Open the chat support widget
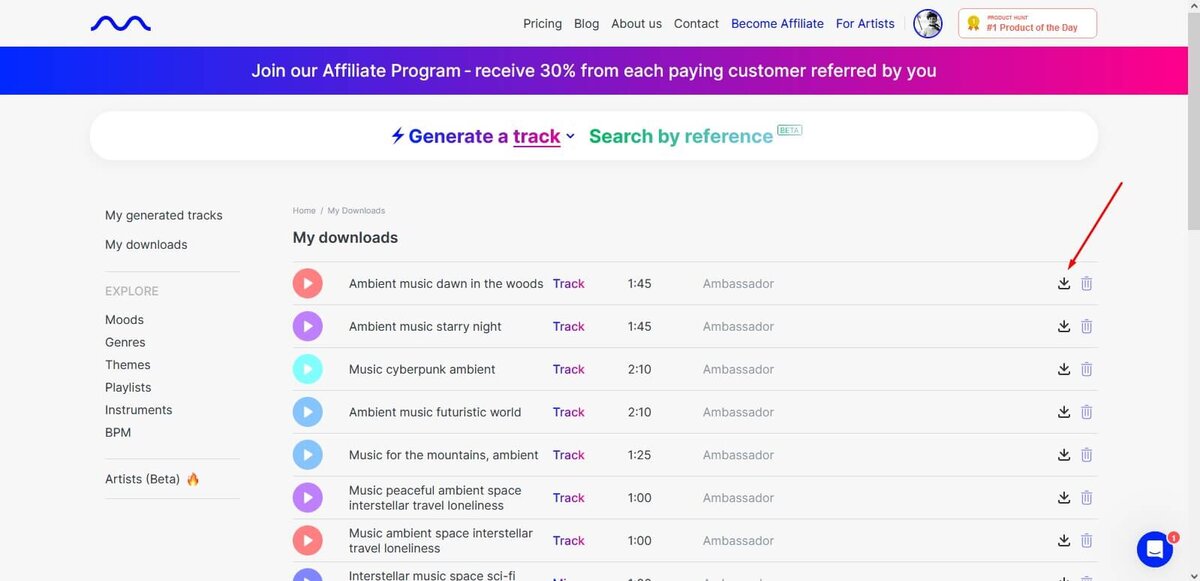Viewport: 1200px width, 581px height. pyautogui.click(x=1155, y=549)
